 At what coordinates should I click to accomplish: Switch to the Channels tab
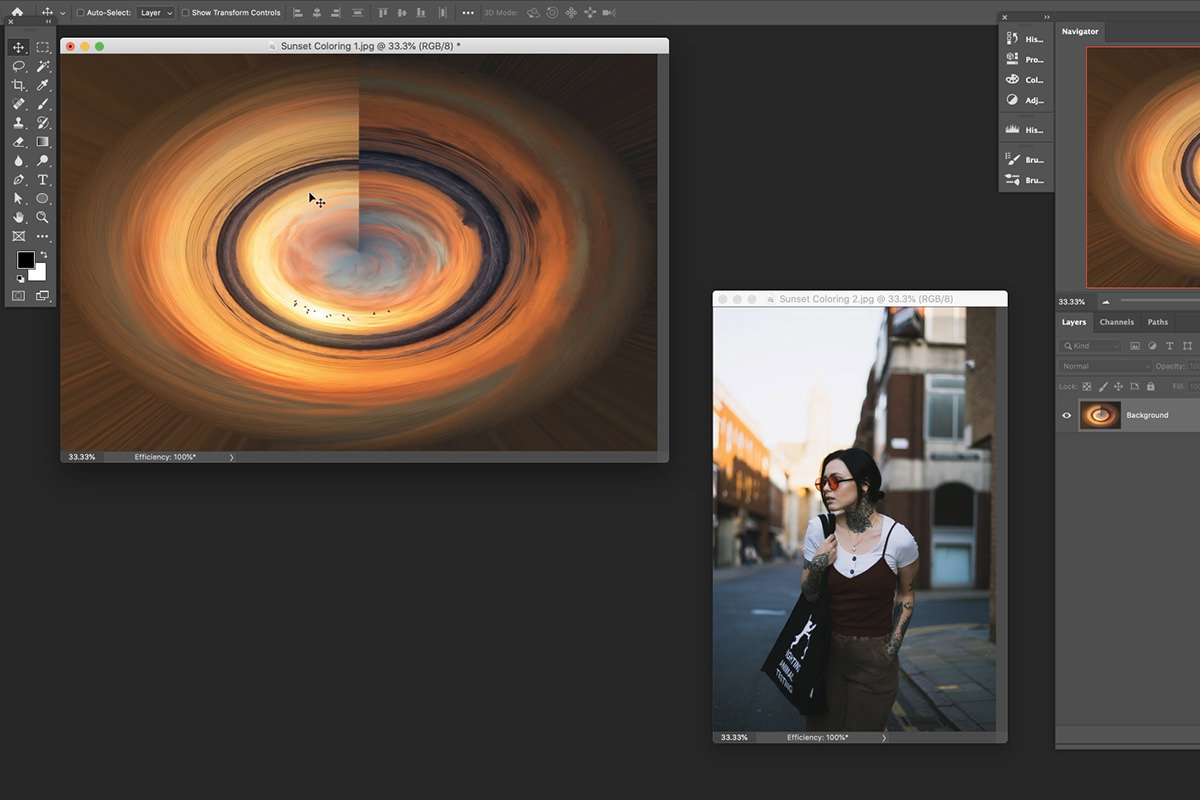point(1116,322)
